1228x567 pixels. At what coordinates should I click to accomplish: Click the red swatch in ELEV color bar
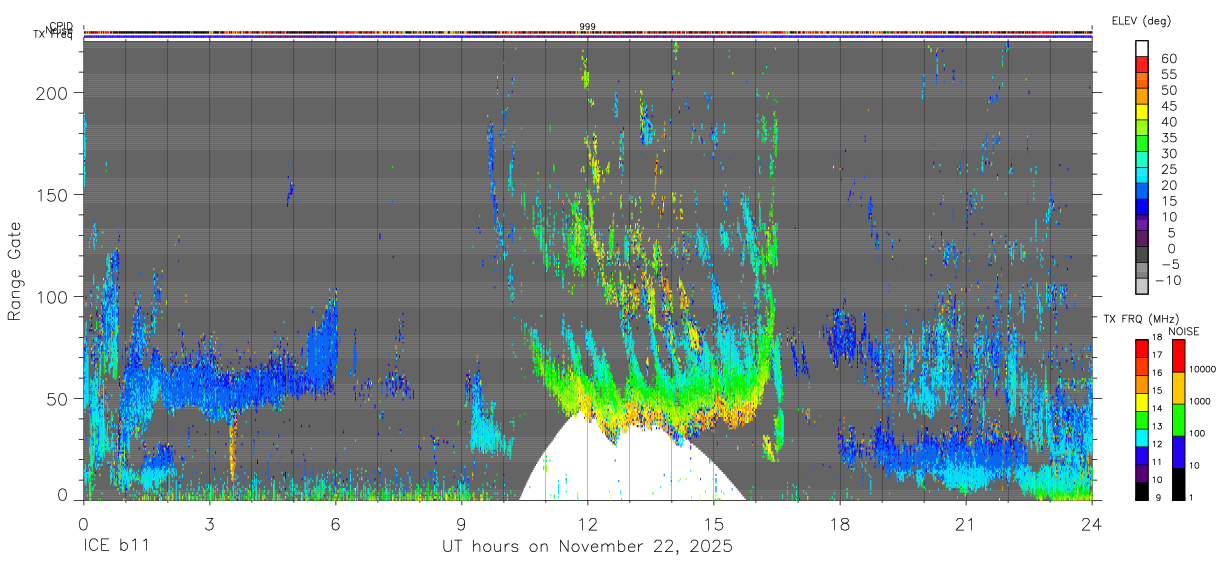(x=1142, y=64)
